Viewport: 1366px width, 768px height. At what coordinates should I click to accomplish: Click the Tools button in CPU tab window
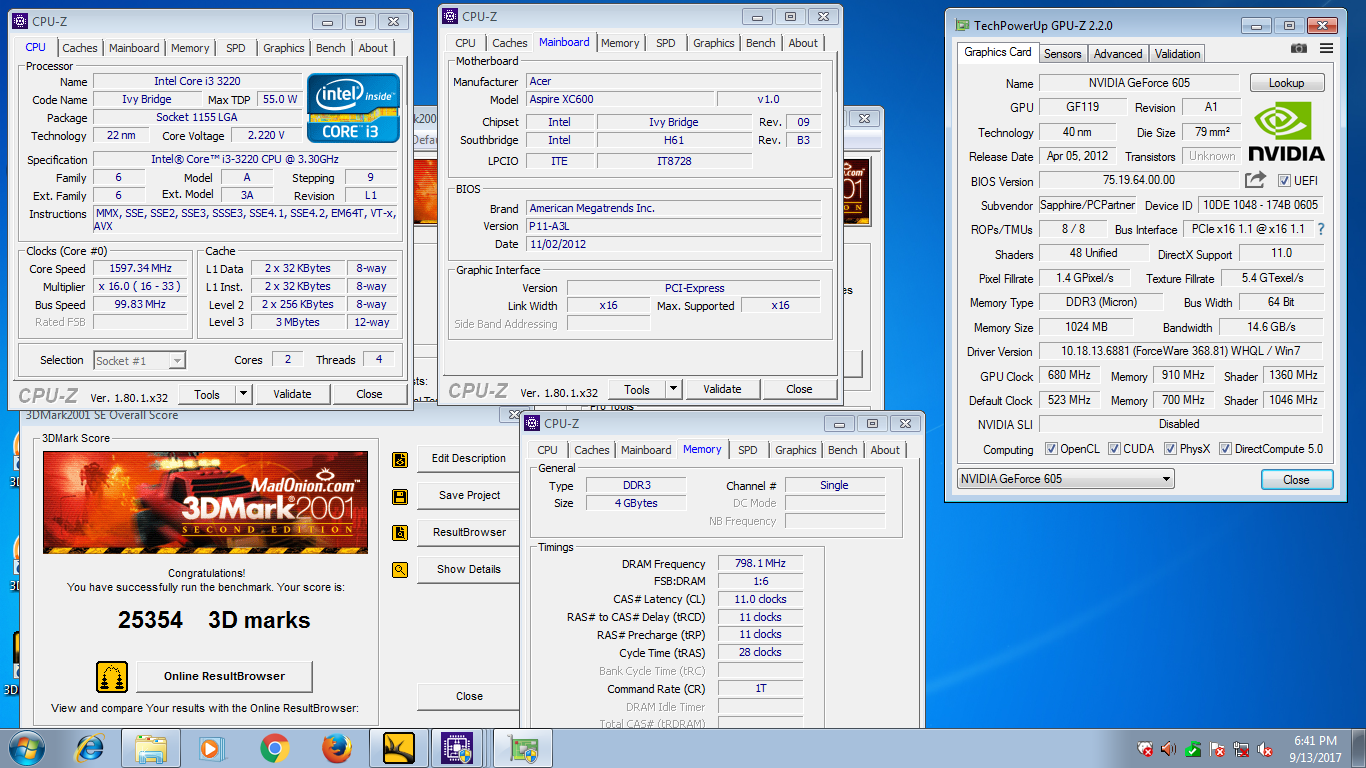(207, 394)
